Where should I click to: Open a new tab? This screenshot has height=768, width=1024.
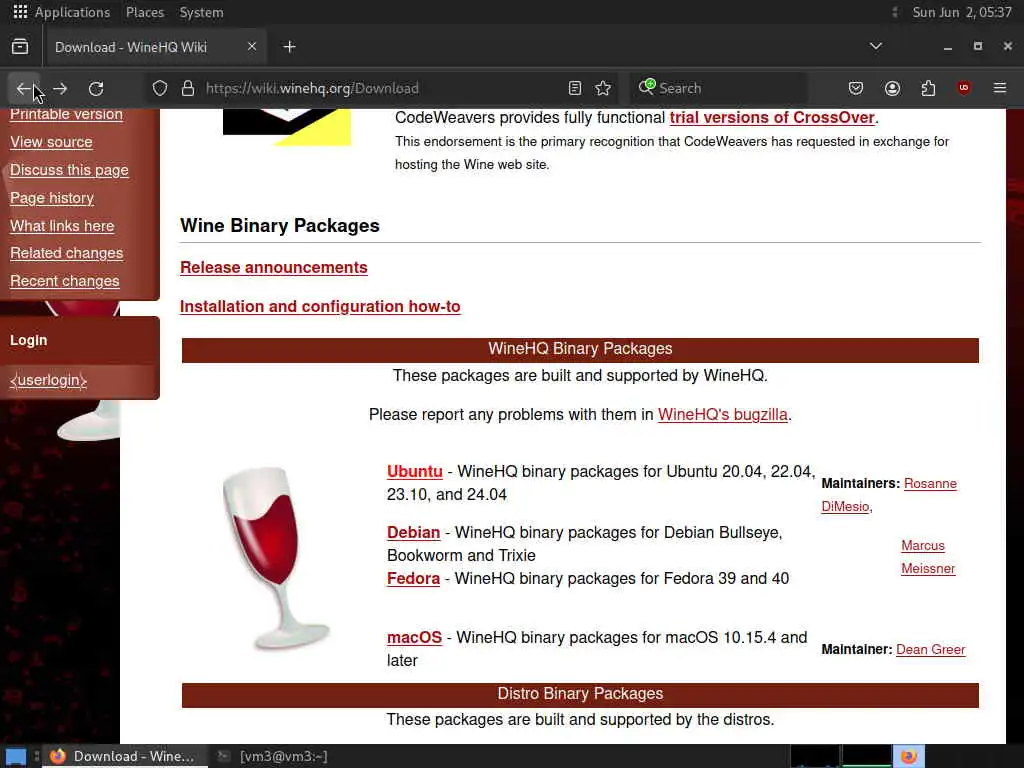[x=289, y=46]
